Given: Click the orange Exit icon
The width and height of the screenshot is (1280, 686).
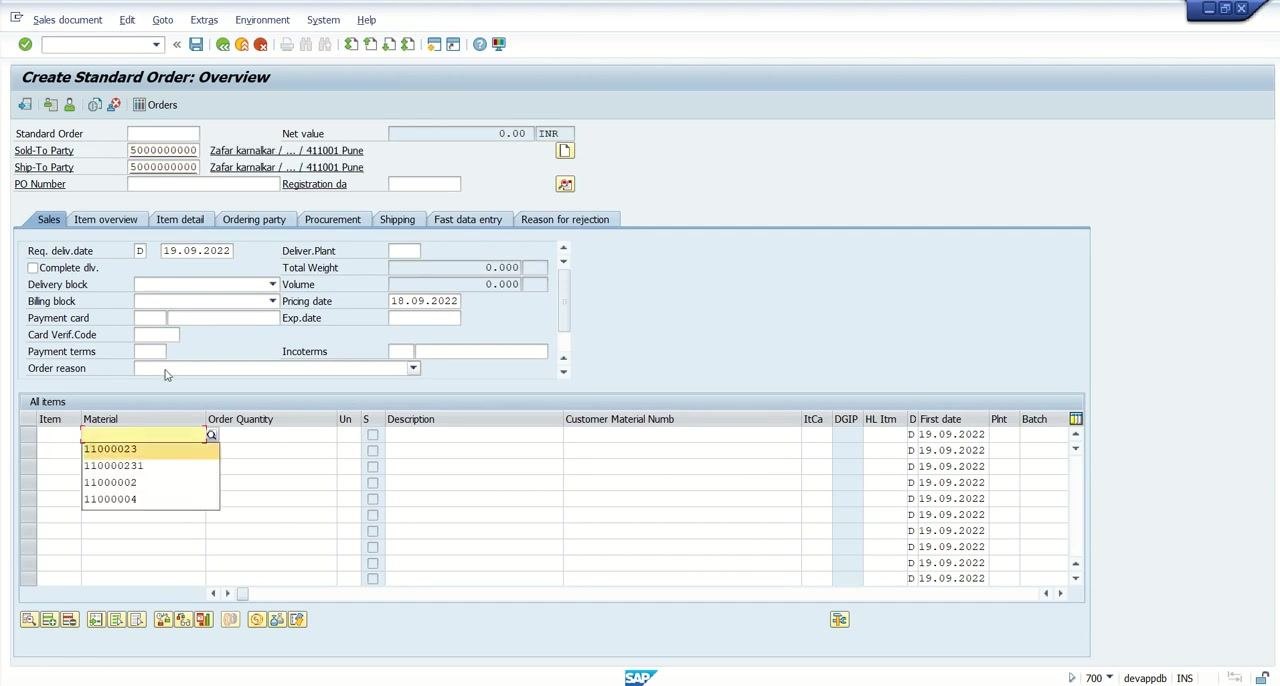Looking at the screenshot, I should [242, 44].
